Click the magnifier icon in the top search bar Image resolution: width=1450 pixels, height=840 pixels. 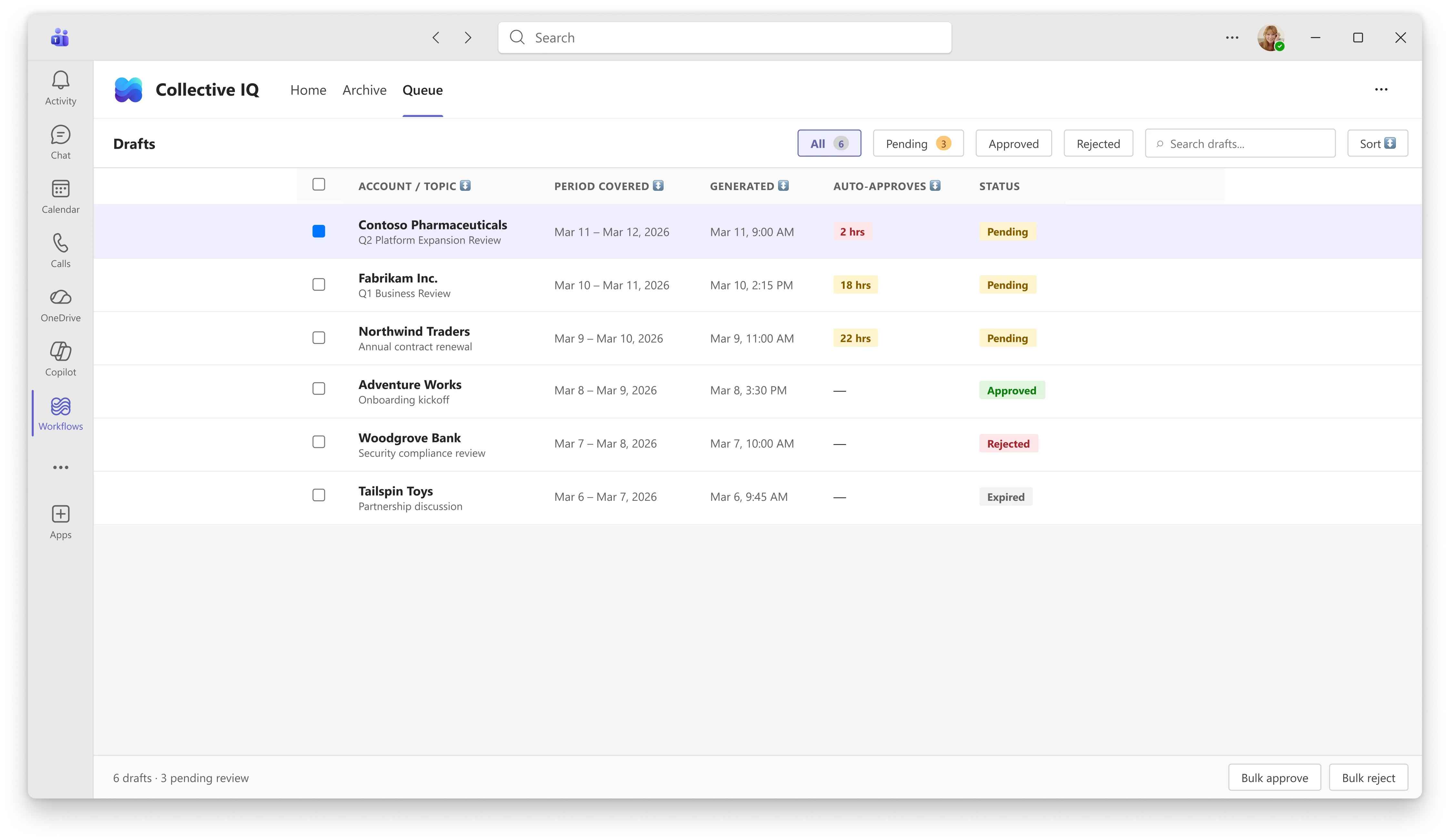(x=517, y=37)
